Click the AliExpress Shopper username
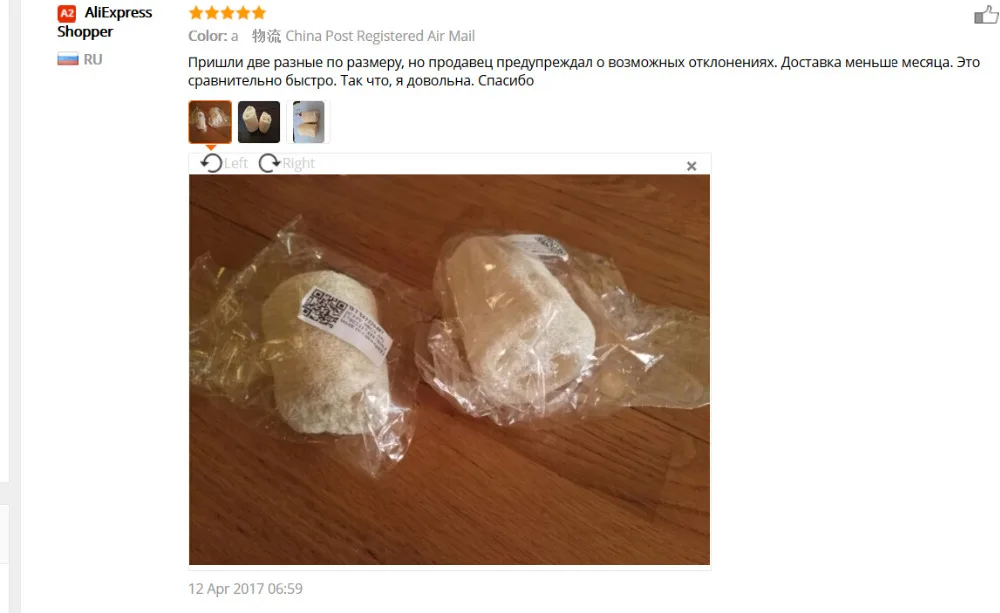This screenshot has width=1000, height=613. [x=105, y=22]
